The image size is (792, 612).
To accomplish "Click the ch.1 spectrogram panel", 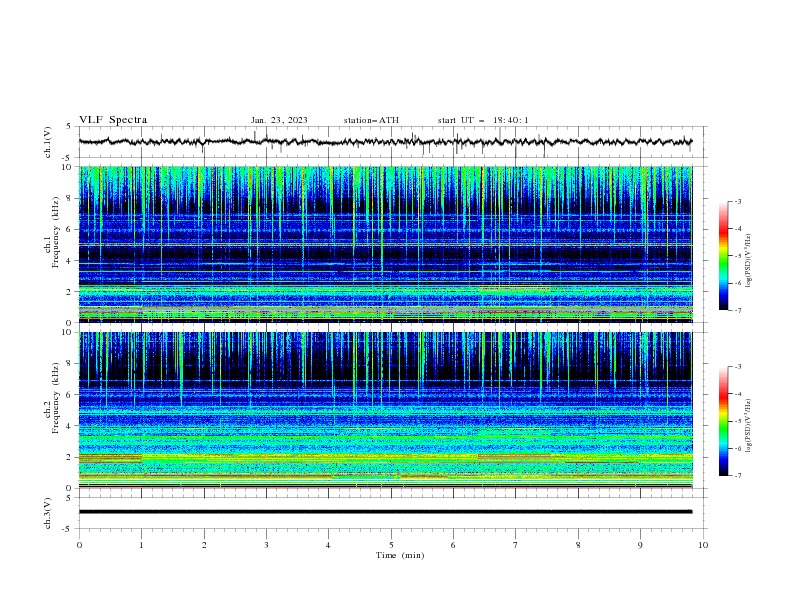I will coord(386,244).
